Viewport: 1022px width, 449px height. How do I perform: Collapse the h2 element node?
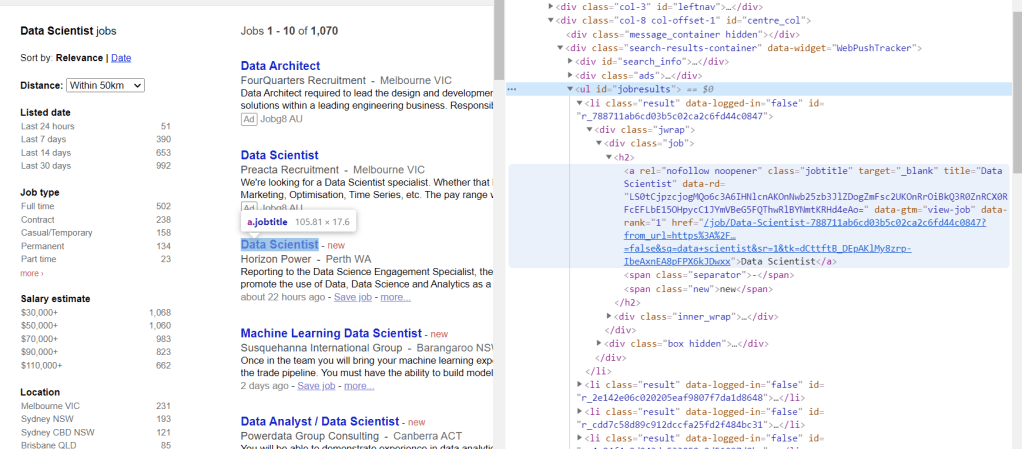coord(609,157)
